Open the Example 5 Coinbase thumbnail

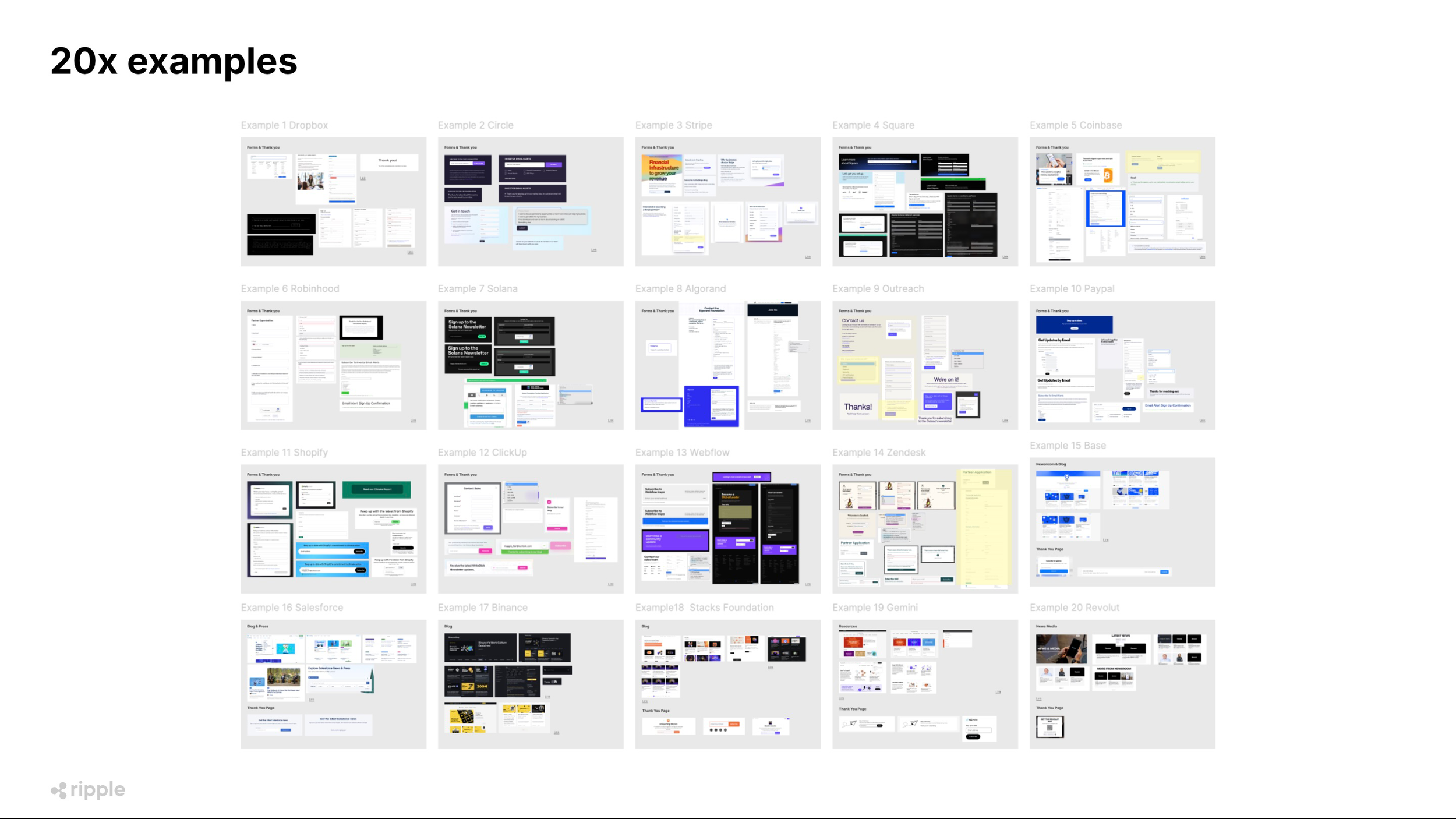1122,202
